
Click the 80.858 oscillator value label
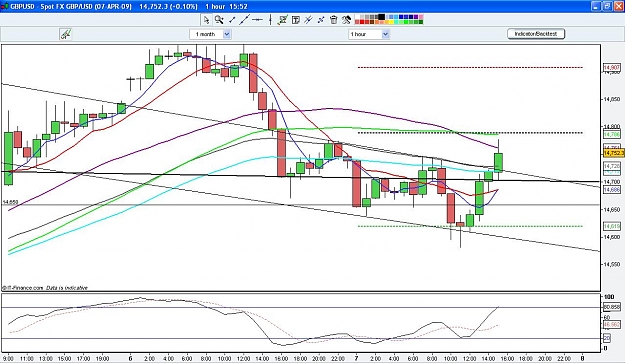(612, 307)
